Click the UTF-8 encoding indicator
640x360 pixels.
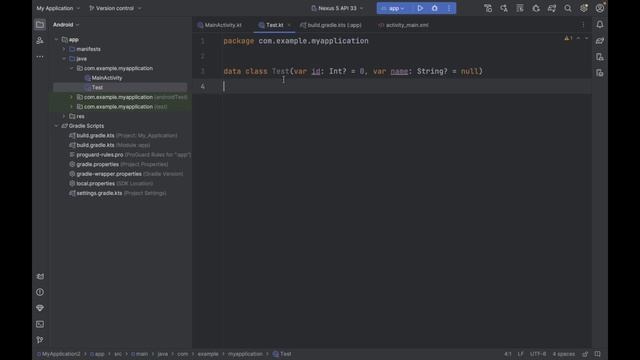tap(538, 354)
